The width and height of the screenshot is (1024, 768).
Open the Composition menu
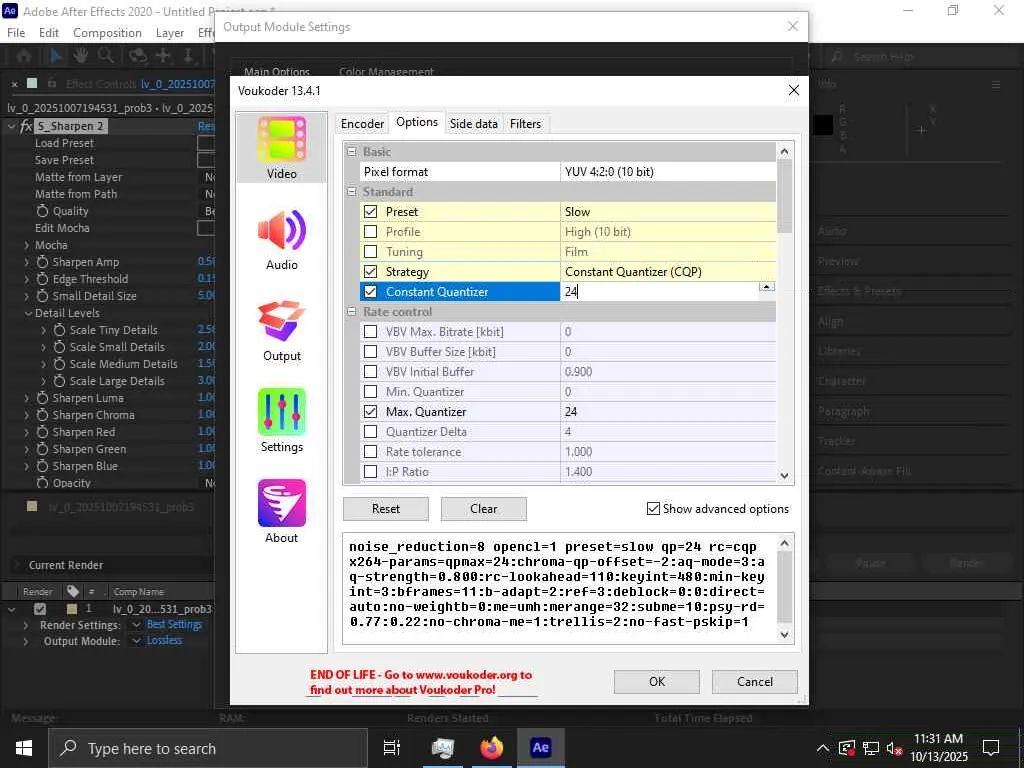click(x=107, y=33)
